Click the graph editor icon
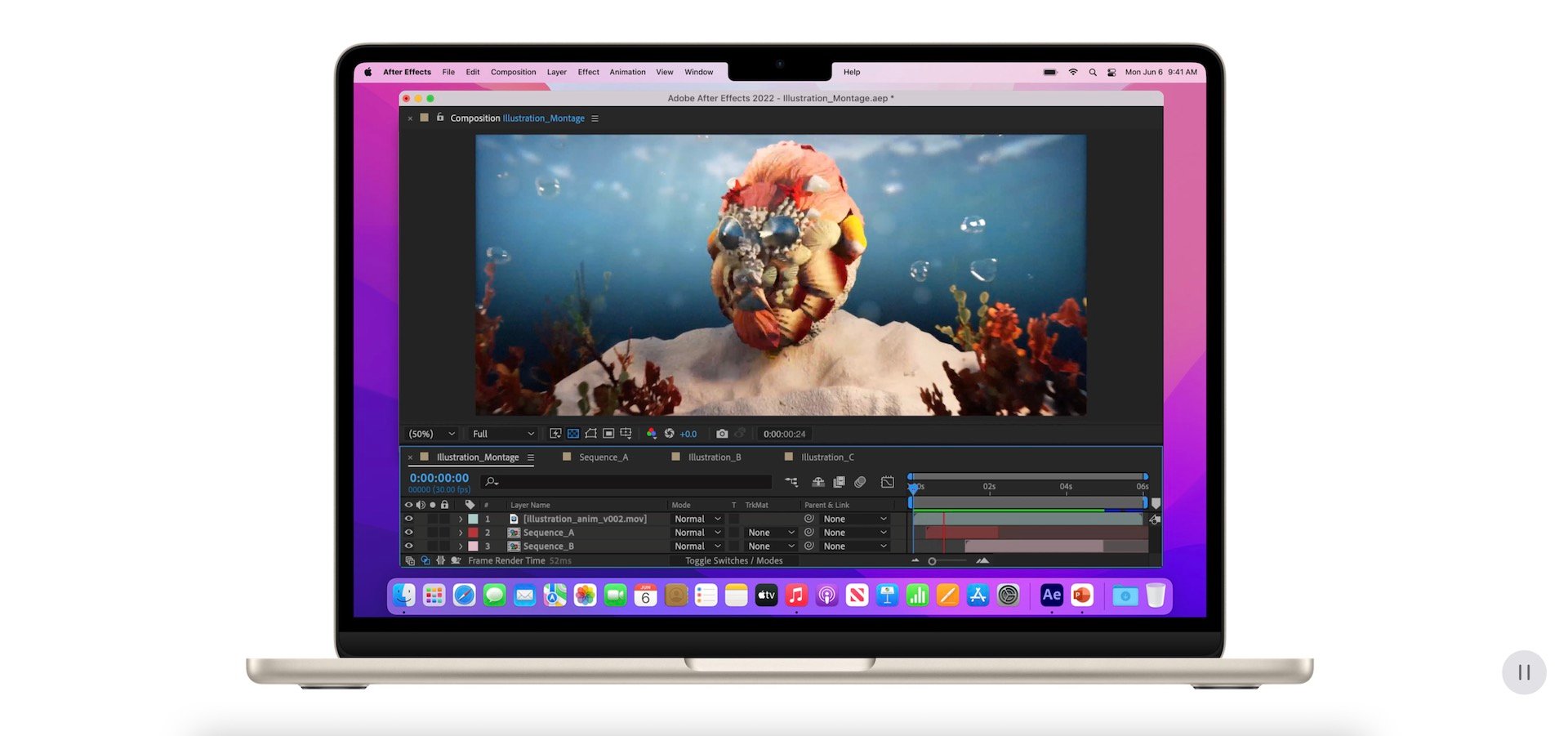Screen dimensions: 1568x736 (888, 482)
